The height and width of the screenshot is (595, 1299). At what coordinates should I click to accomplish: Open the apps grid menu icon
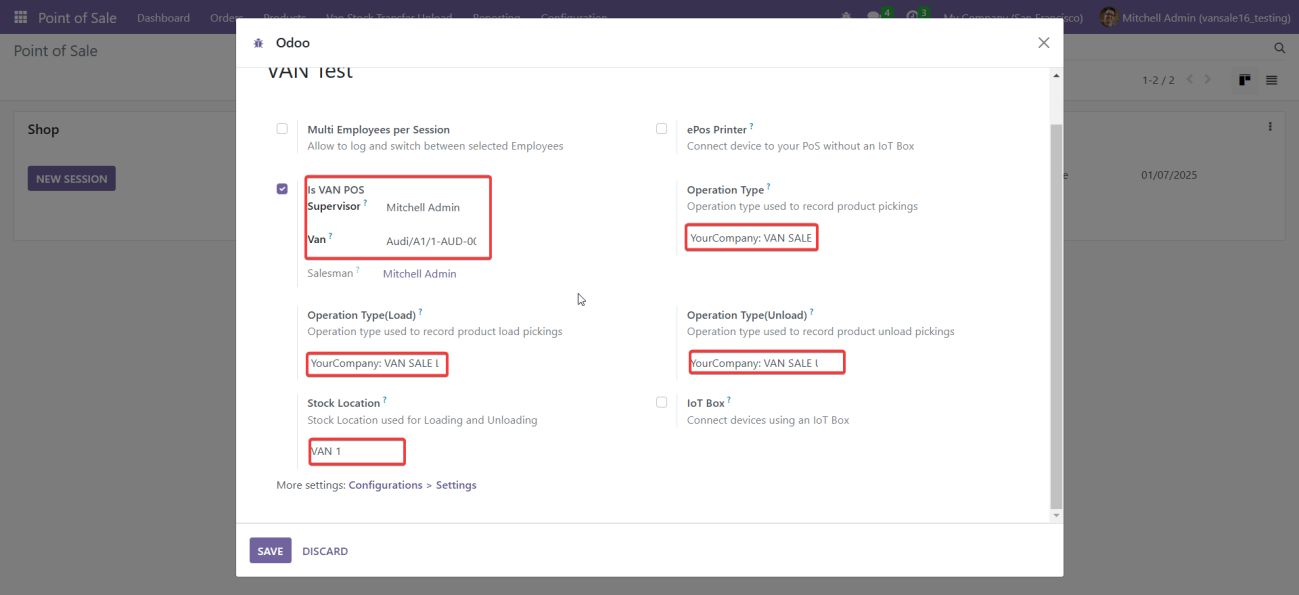pos(20,18)
